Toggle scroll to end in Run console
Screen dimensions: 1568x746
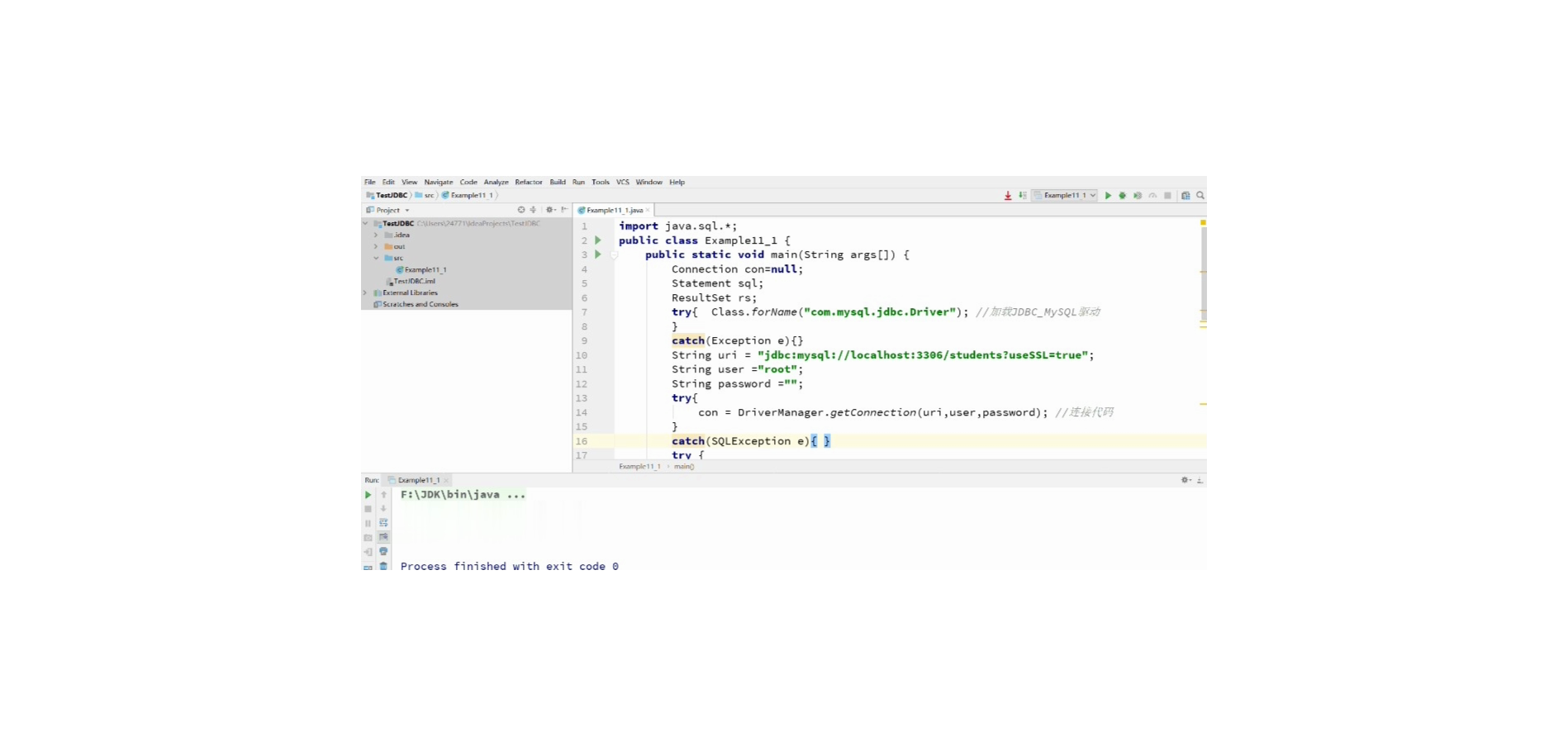[383, 538]
